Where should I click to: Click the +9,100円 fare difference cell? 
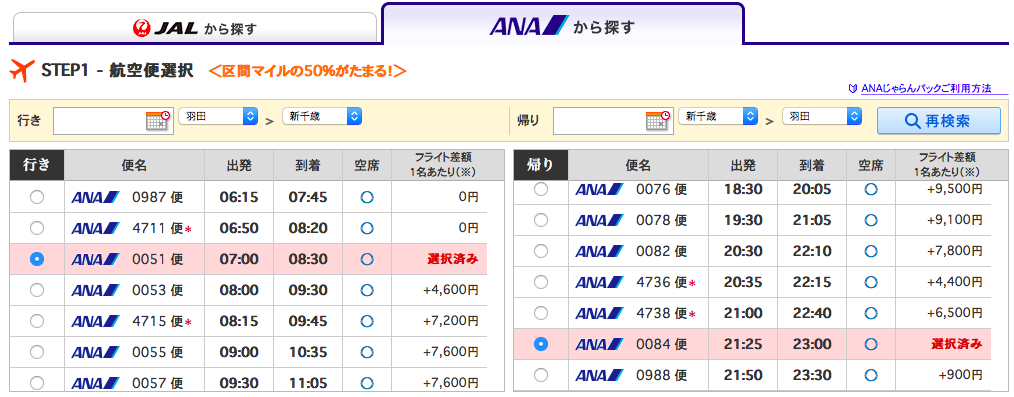[x=943, y=220]
